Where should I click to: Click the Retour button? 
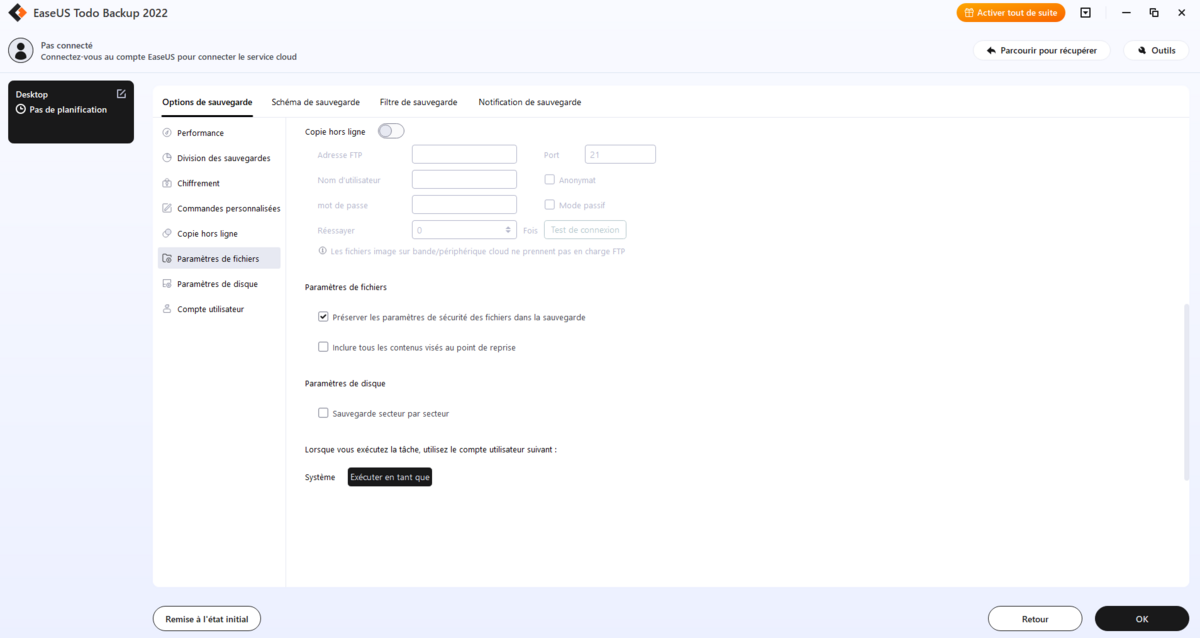[x=1035, y=619]
